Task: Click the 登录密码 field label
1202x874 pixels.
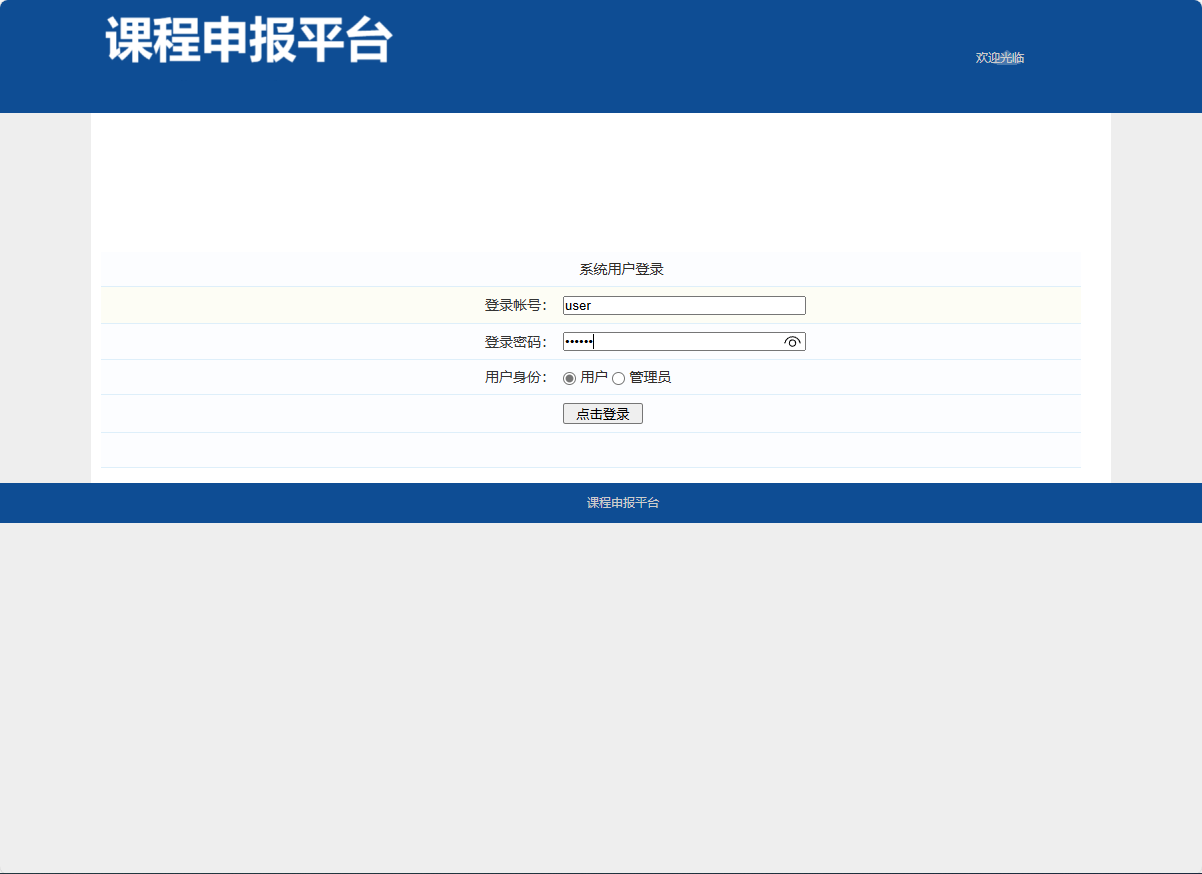Action: tap(514, 341)
